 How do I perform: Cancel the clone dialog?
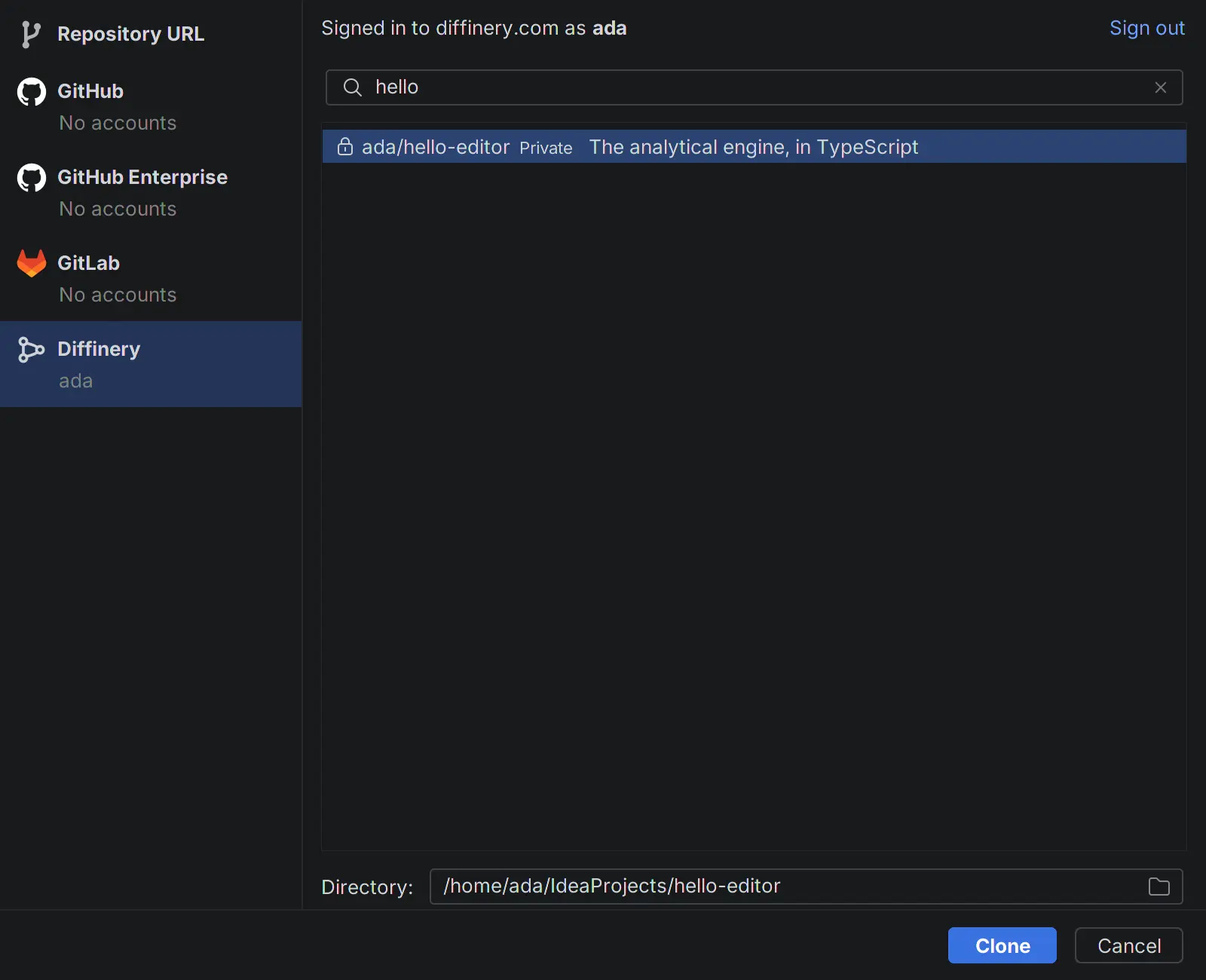pos(1129,945)
